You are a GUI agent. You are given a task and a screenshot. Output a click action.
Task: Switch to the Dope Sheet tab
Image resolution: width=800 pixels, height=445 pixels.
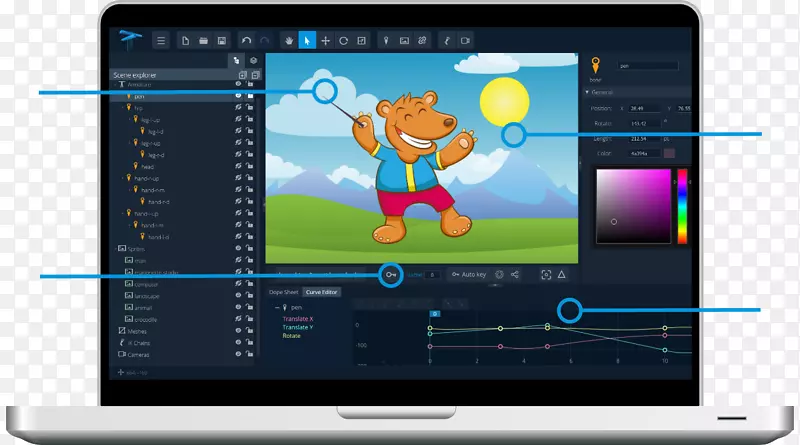tap(284, 292)
